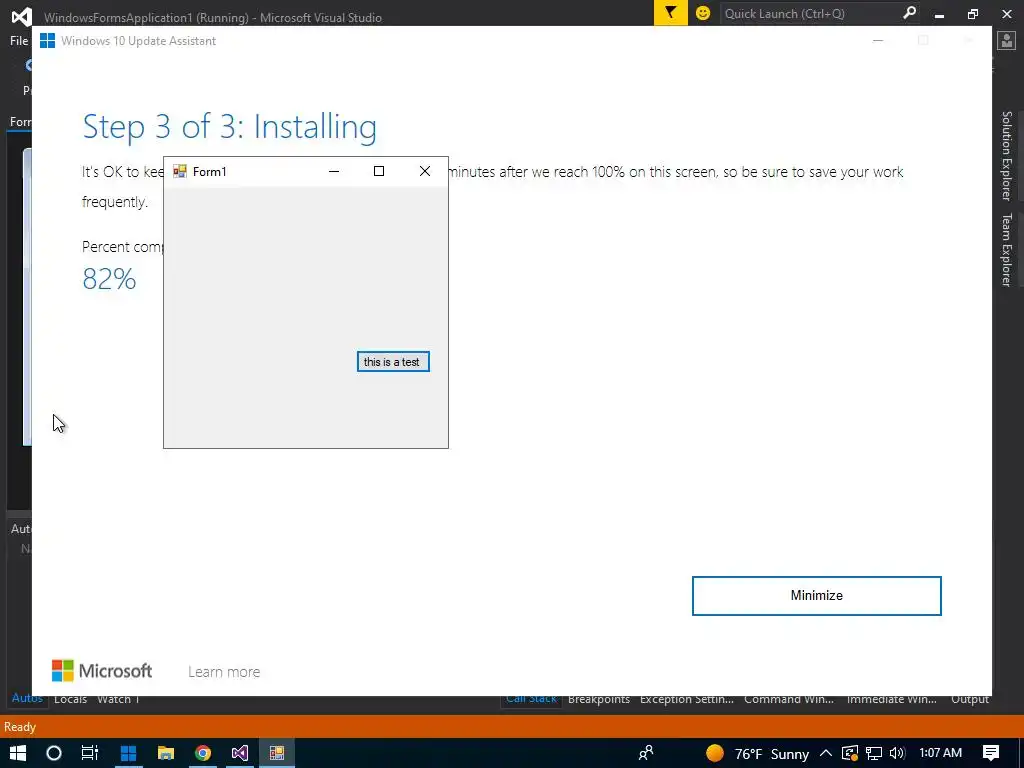Click the 82% progress value
Image resolution: width=1024 pixels, height=768 pixels.
click(109, 279)
